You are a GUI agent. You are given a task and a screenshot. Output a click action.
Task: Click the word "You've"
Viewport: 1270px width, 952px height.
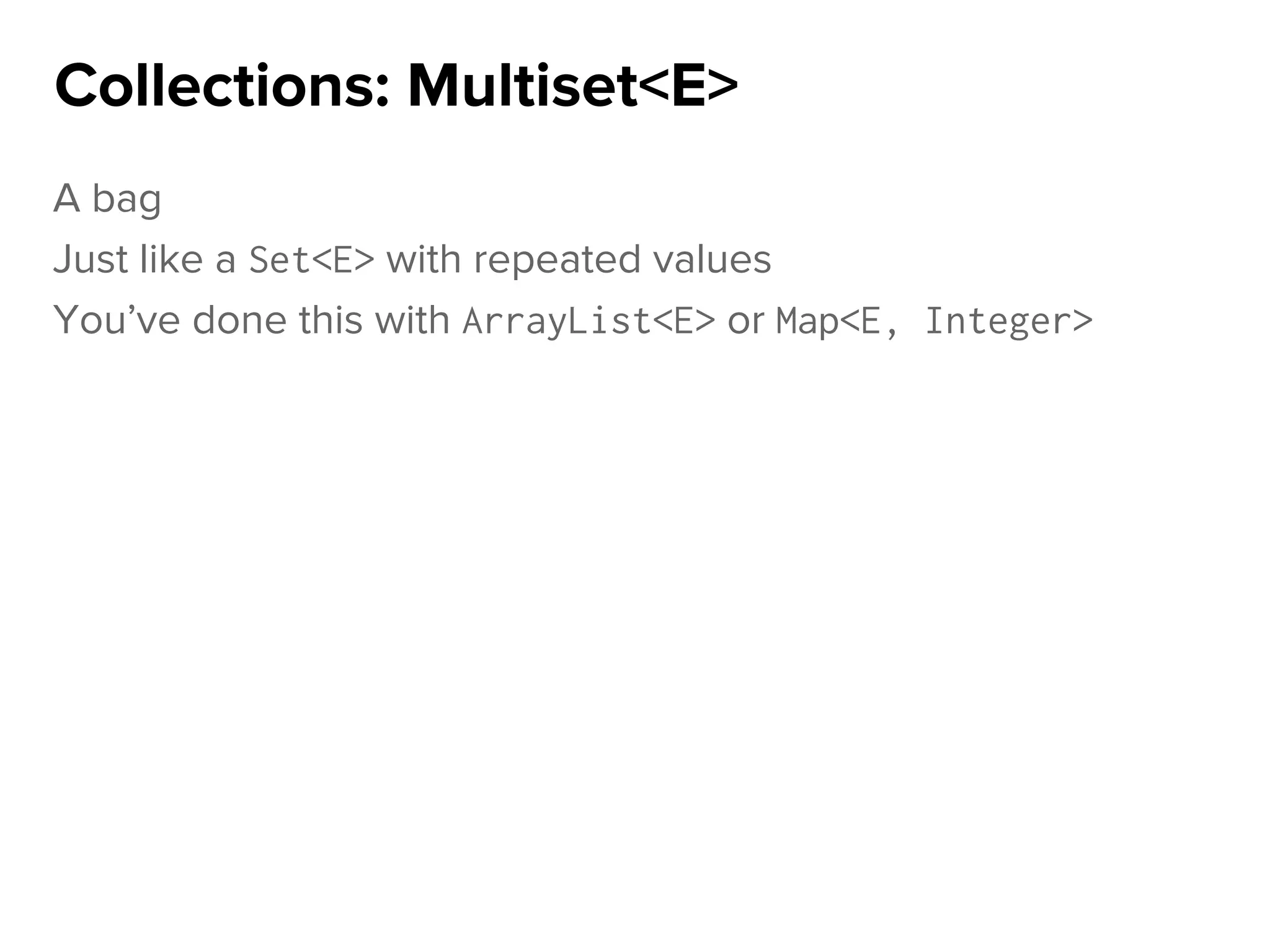pyautogui.click(x=117, y=320)
